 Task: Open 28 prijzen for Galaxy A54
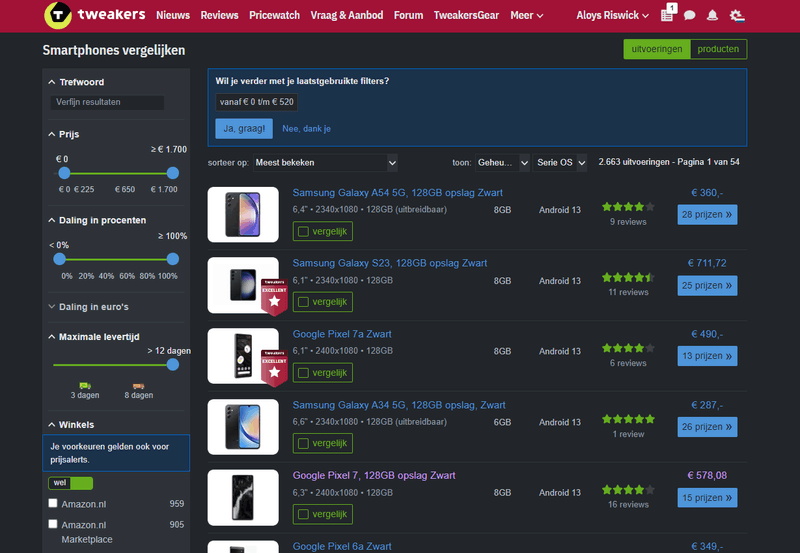(707, 215)
